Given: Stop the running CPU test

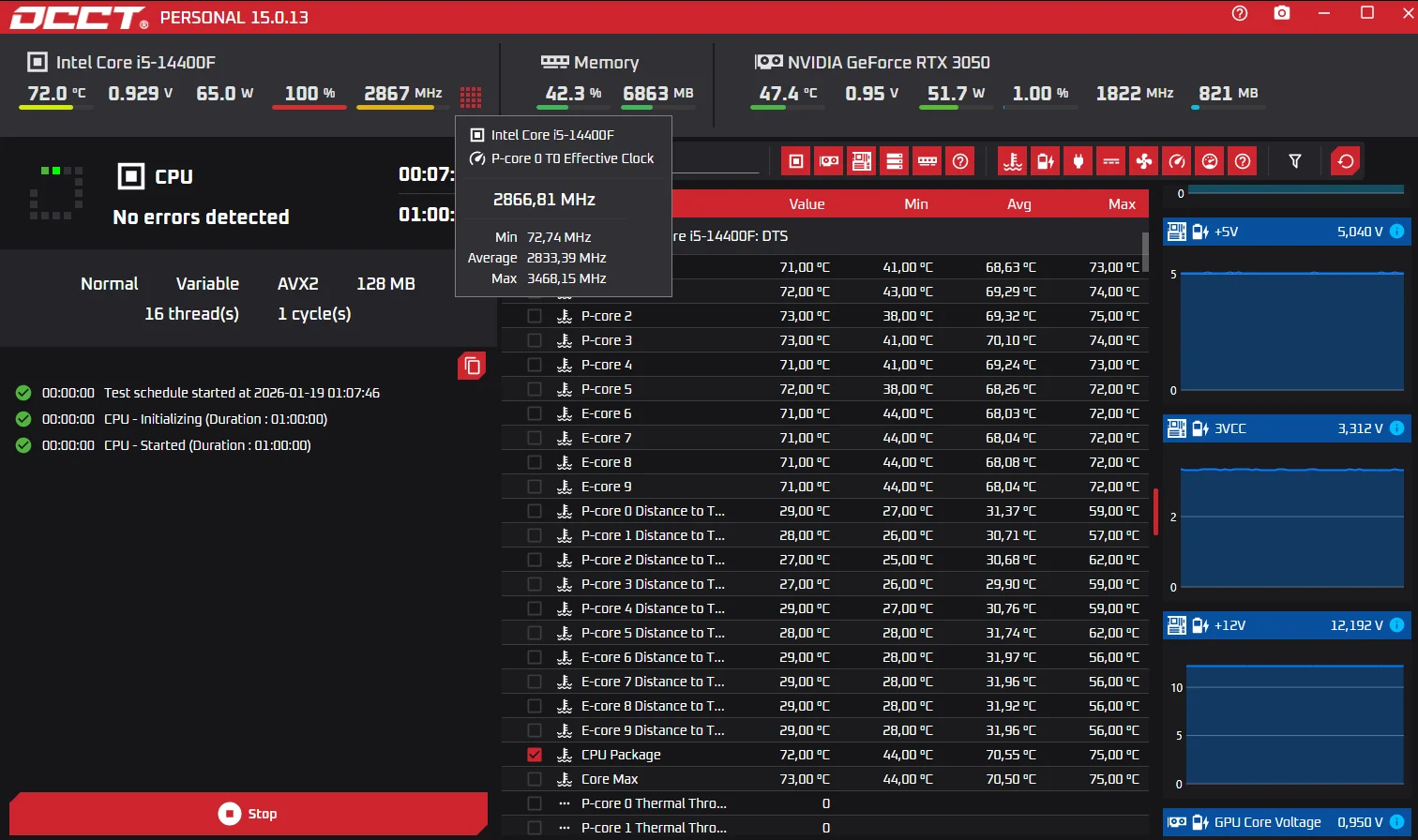Looking at the screenshot, I should (249, 814).
